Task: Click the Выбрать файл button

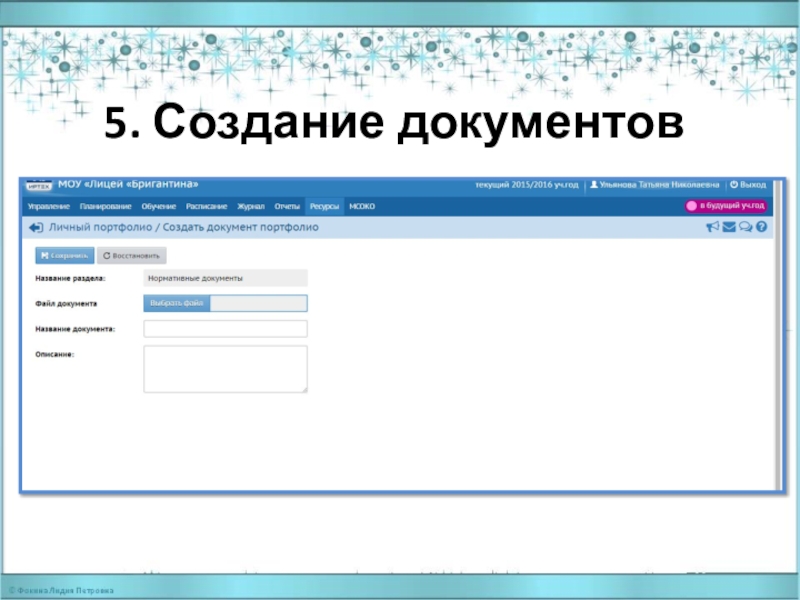Action: click(177, 303)
